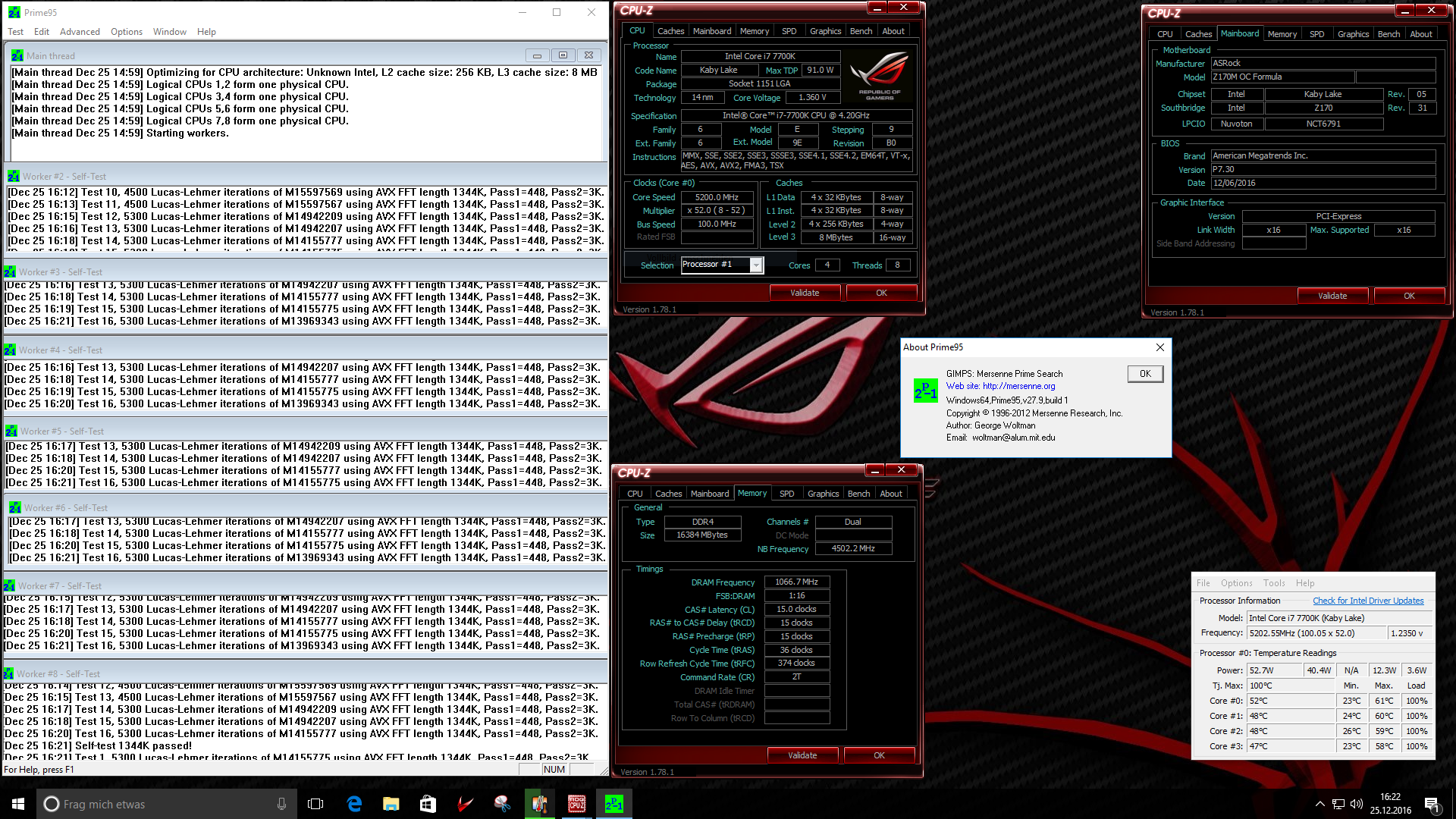Minimize the Main thread child window
The height and width of the screenshot is (819, 1456).
[x=537, y=55]
